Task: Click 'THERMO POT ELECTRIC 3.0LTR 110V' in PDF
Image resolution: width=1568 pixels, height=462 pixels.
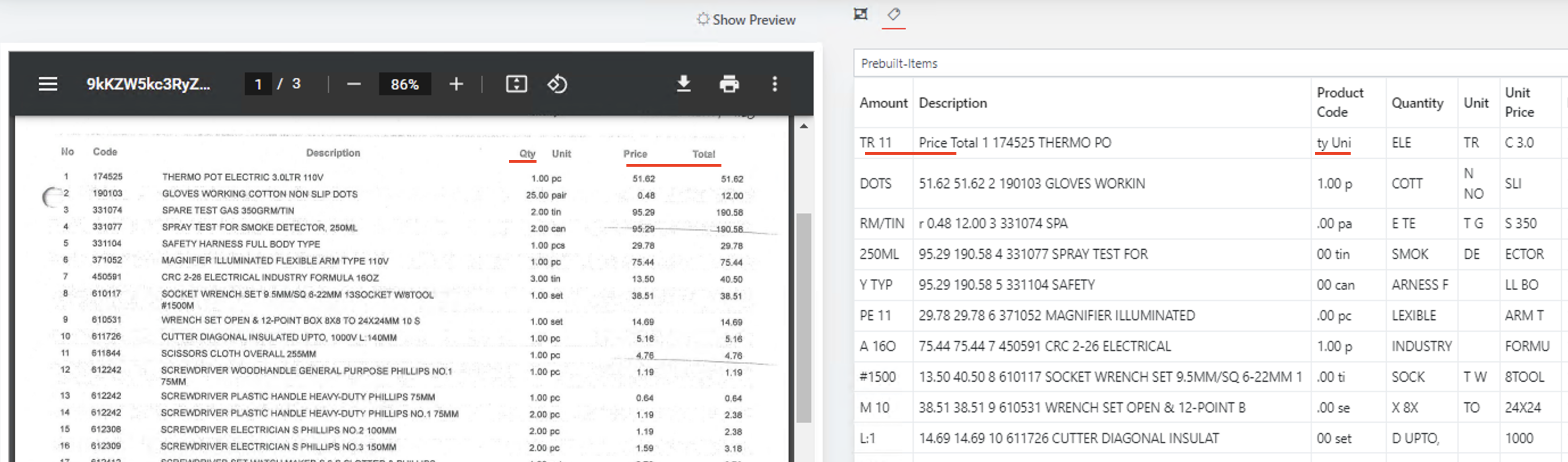Action: (242, 177)
